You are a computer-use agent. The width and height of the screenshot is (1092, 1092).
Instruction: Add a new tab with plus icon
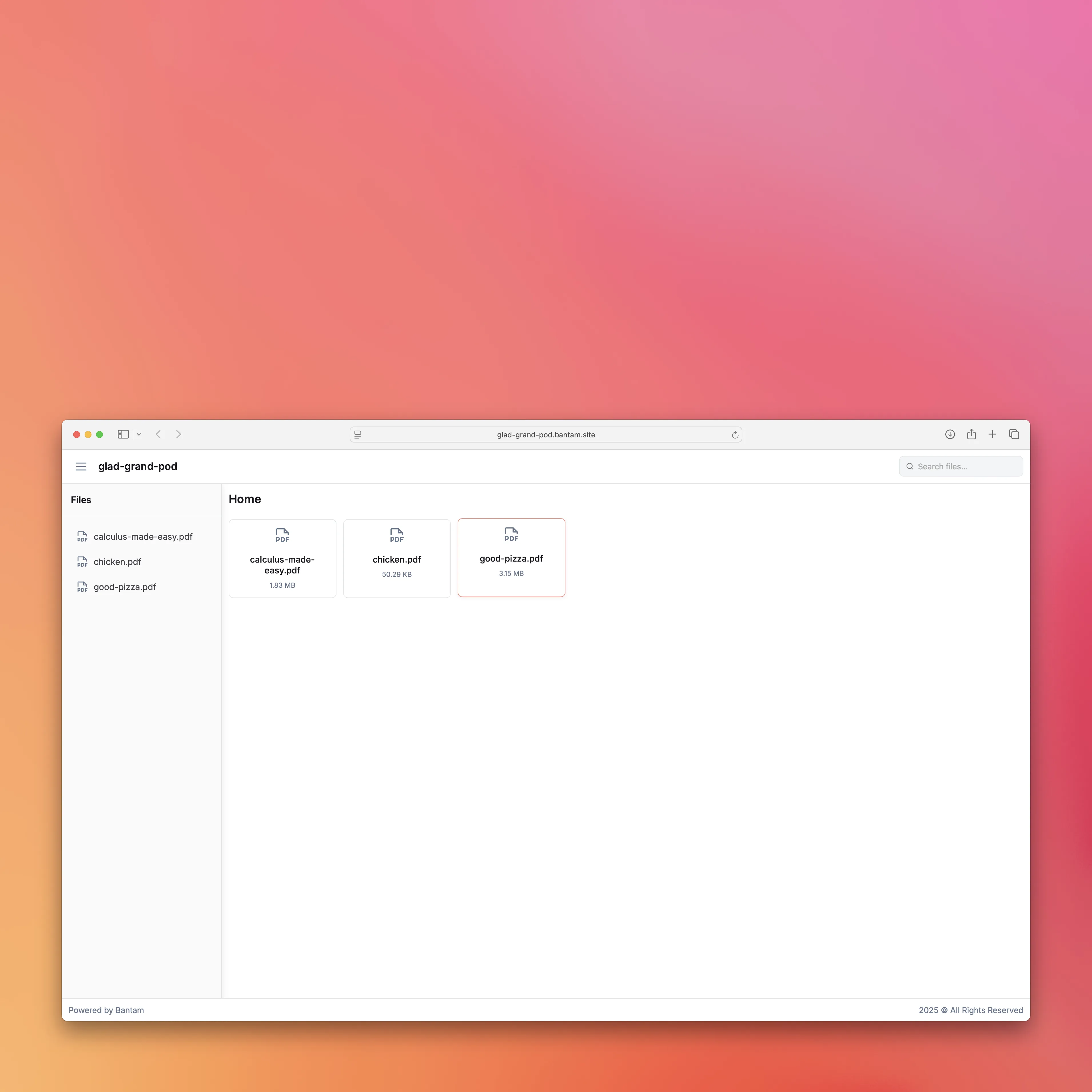993,434
